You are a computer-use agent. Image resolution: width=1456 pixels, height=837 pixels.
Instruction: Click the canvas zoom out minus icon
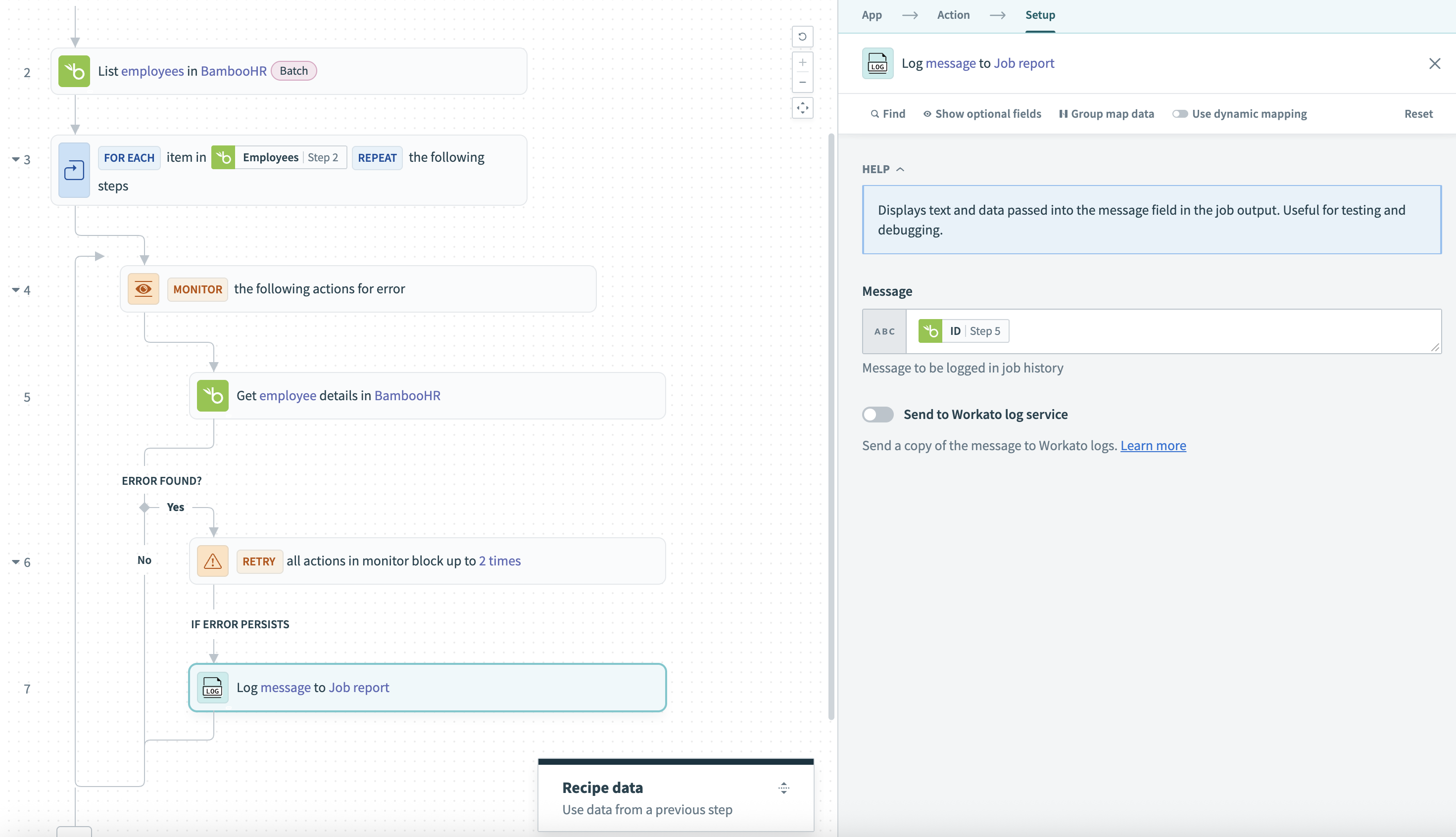tap(802, 82)
